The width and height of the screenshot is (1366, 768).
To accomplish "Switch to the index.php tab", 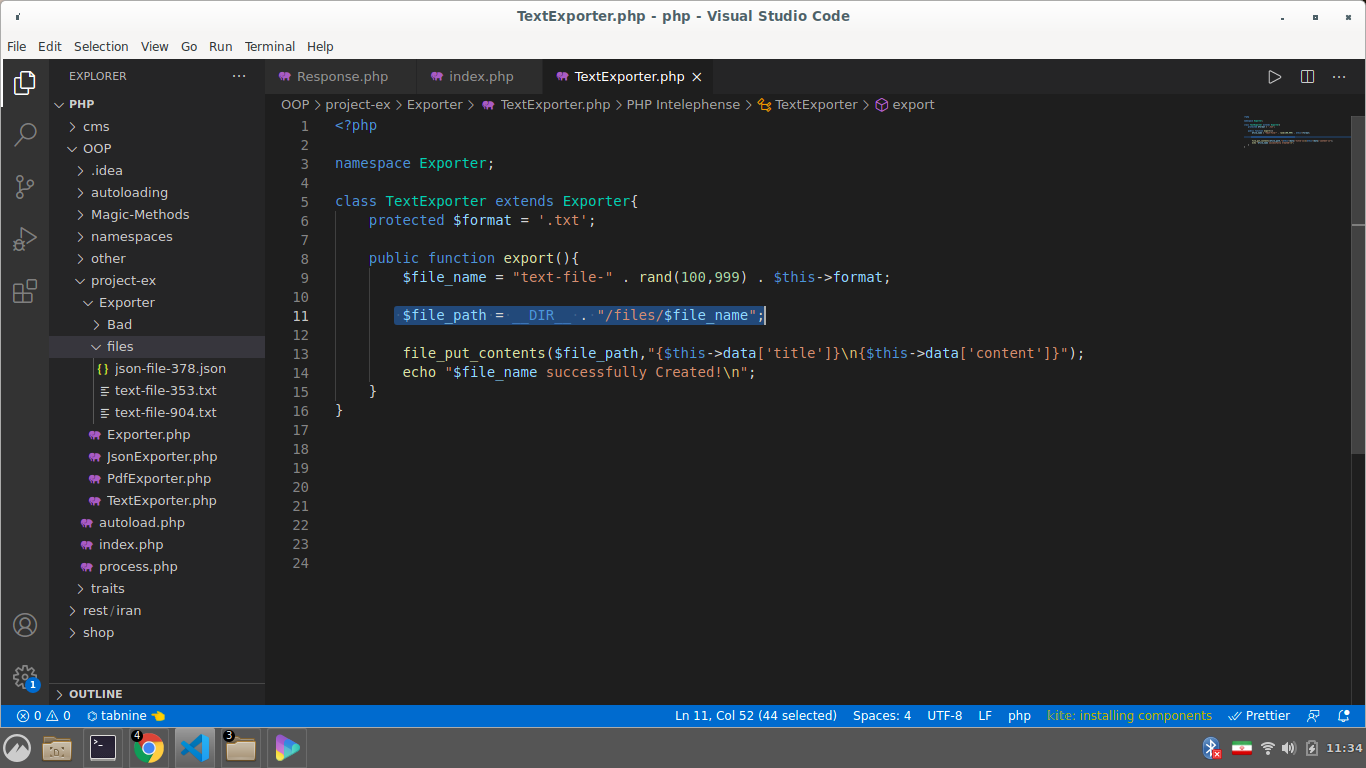I will (480, 77).
